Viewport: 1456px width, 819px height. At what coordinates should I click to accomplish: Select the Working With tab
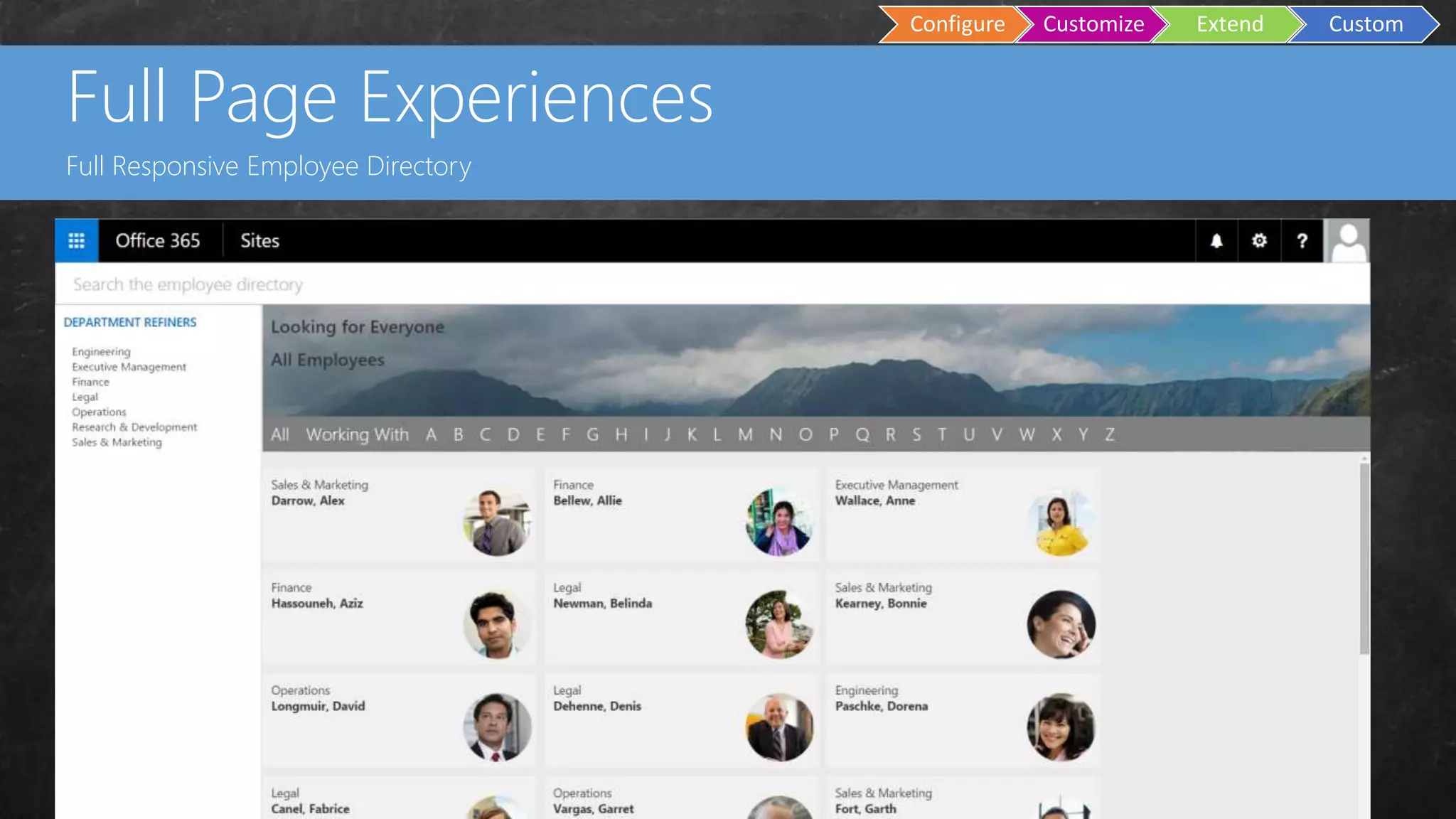tap(357, 434)
